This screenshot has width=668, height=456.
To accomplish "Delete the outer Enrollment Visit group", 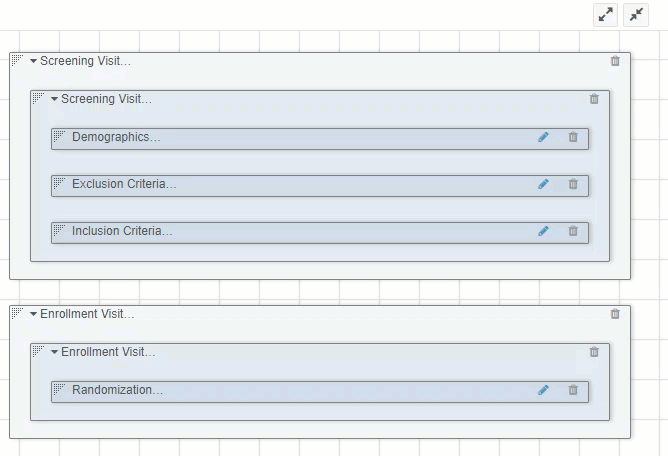I will click(615, 314).
